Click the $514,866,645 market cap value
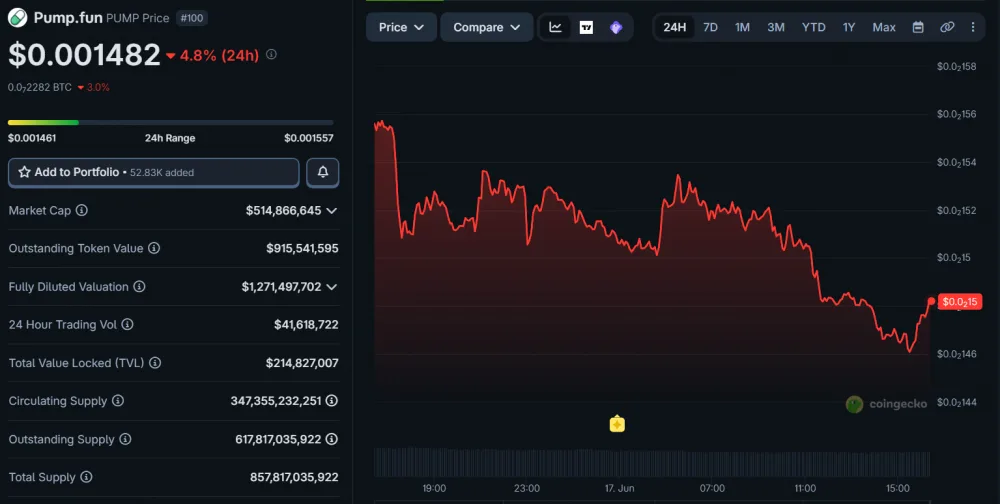The width and height of the screenshot is (1000, 504). click(x=284, y=211)
